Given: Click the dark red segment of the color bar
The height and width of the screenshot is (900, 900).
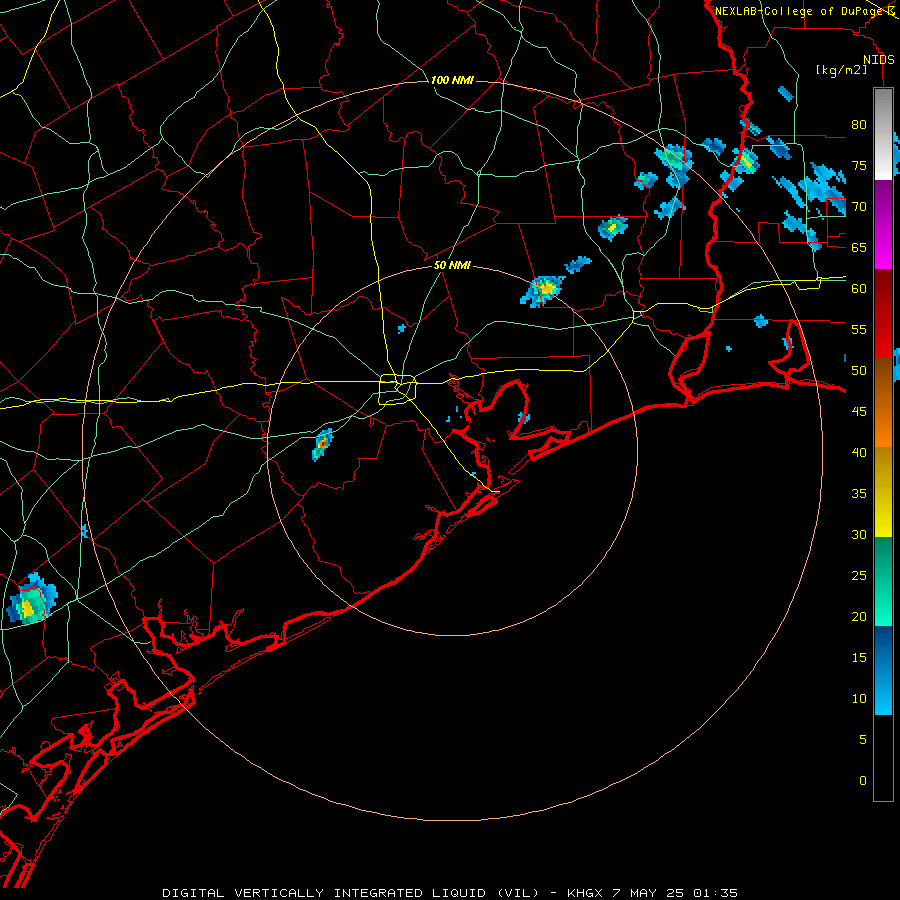Looking at the screenshot, I should coord(883,313).
